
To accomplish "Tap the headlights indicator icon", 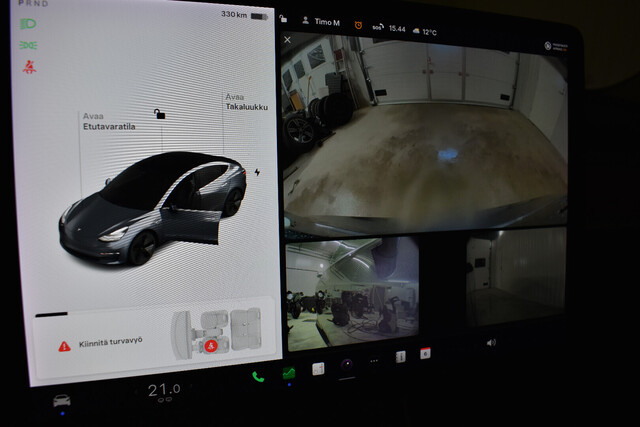I will 29,23.
